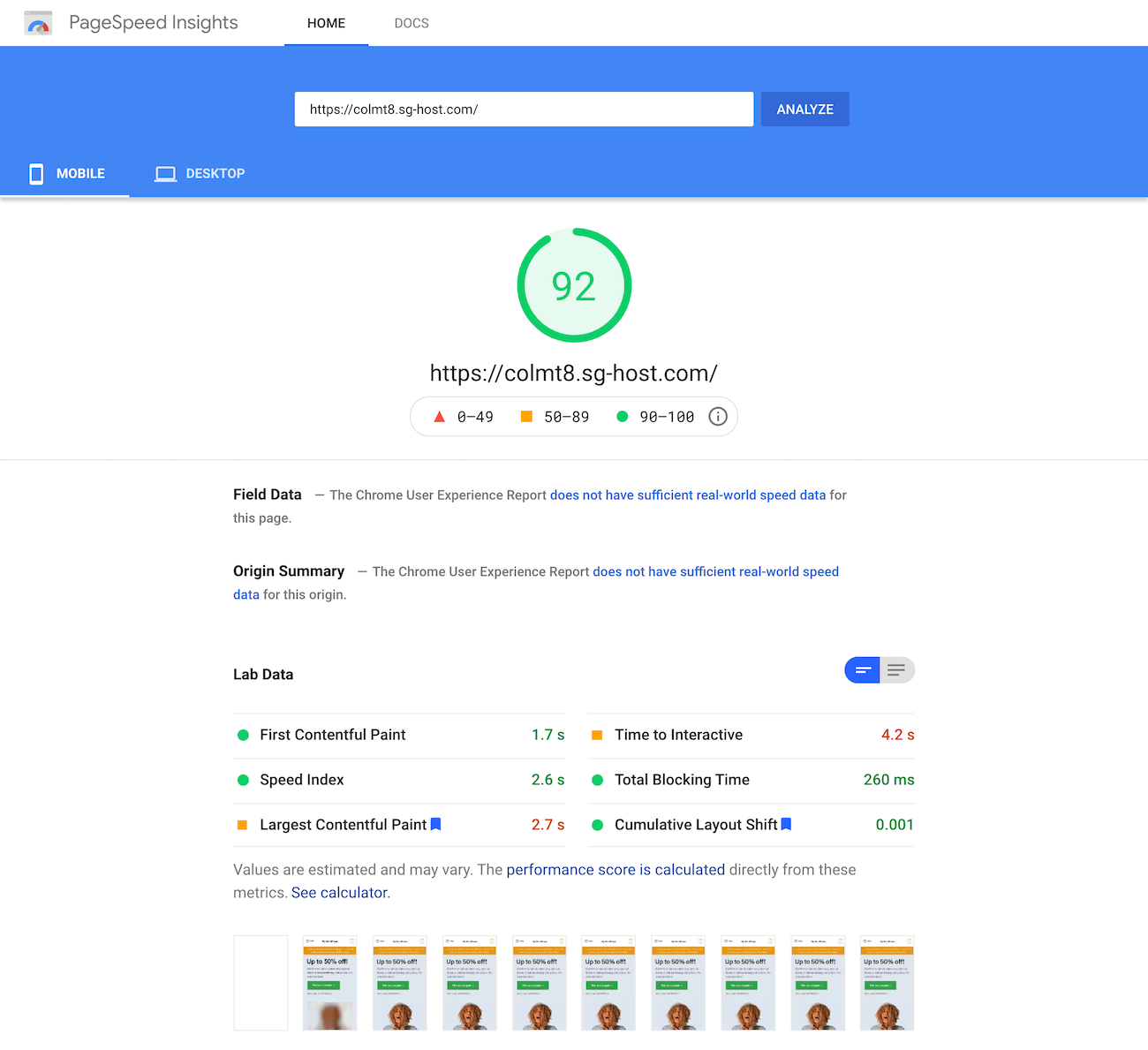Screen dimensions: 1148x1050
Task: Click the Cumulative Layout Shift 0.001 value
Action: (x=895, y=825)
